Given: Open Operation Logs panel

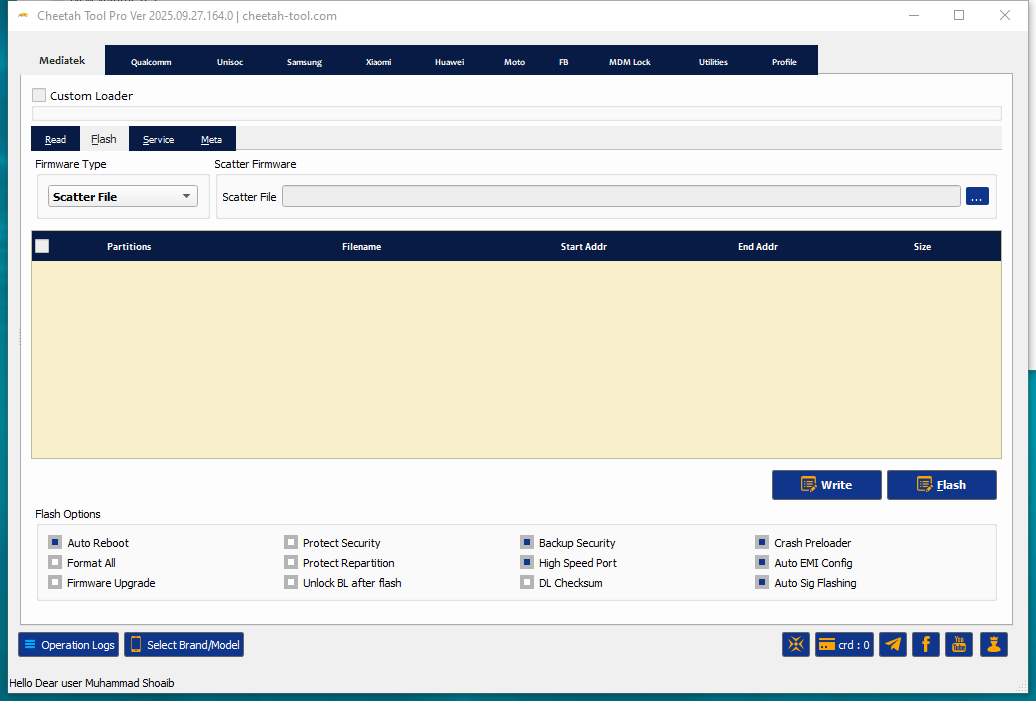Looking at the screenshot, I should tap(68, 645).
